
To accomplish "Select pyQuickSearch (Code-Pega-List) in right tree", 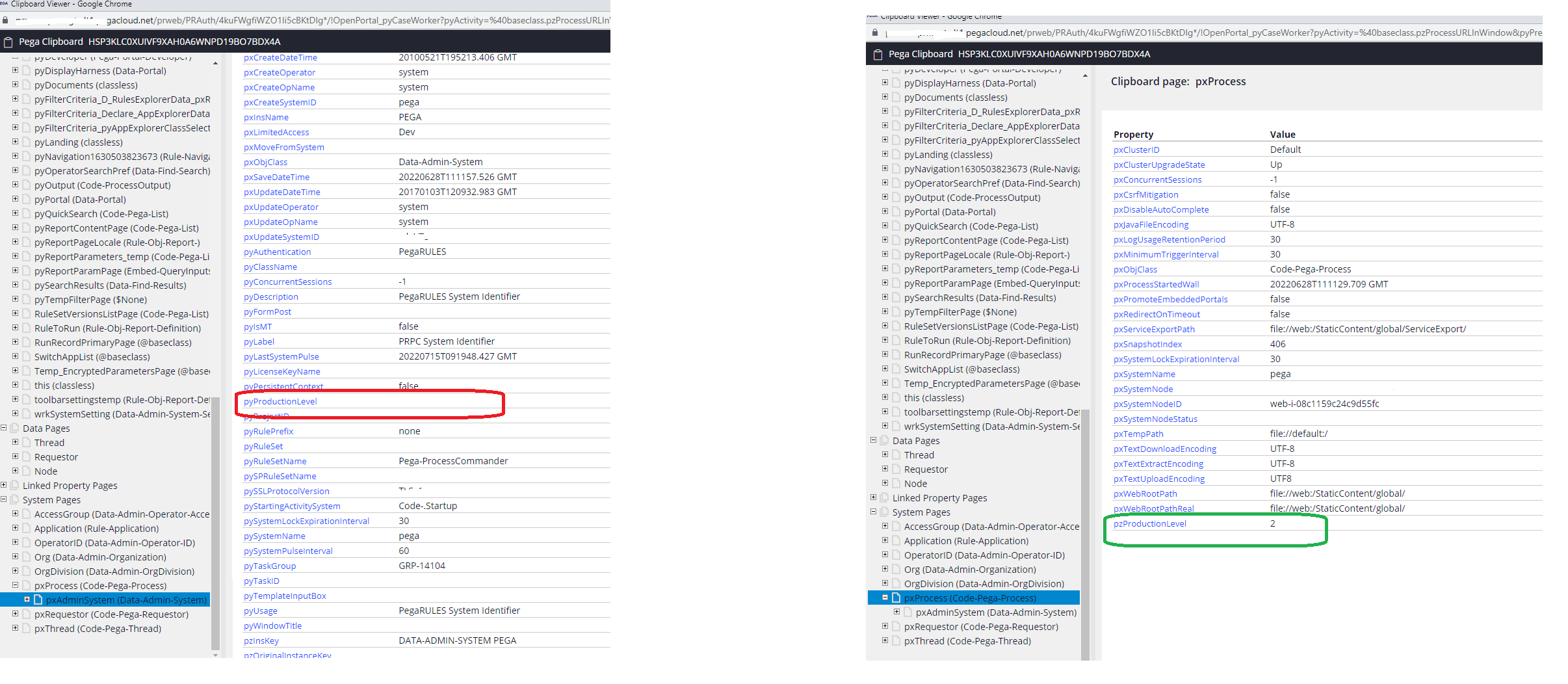I will 971,226.
